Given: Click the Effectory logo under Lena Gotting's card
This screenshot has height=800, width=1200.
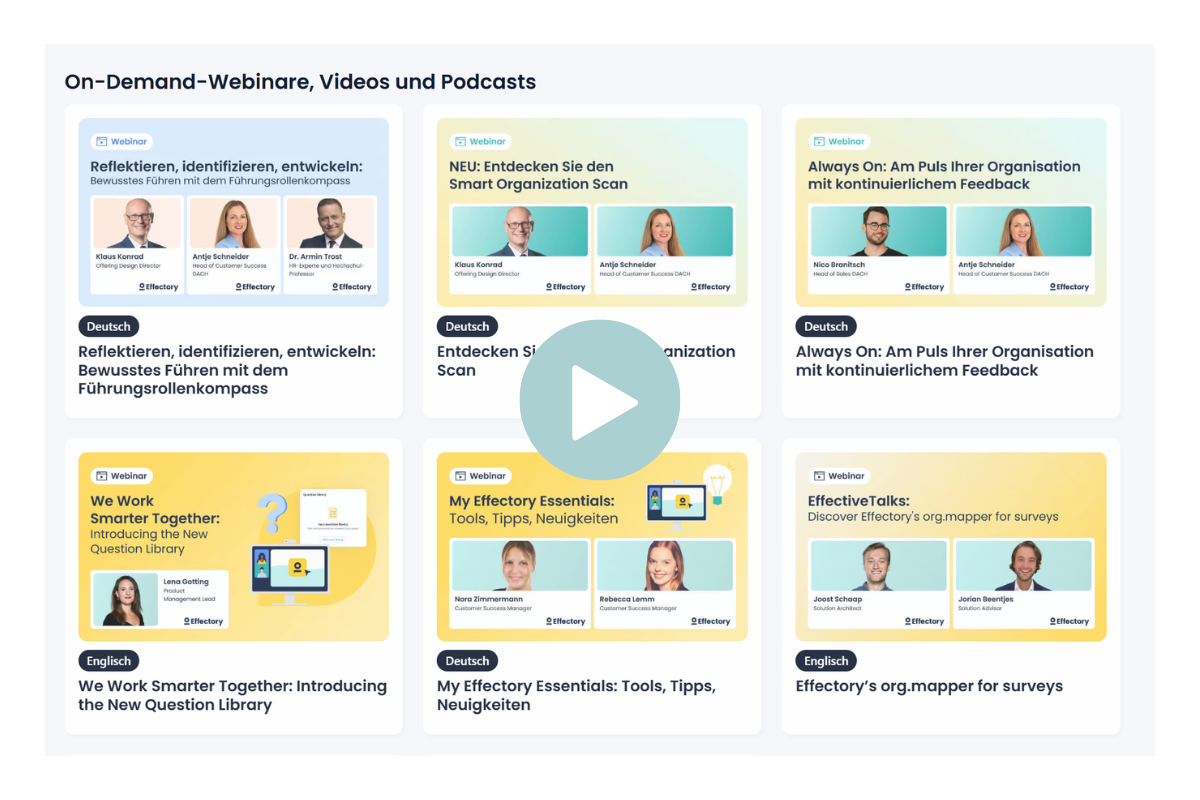Looking at the screenshot, I should pyautogui.click(x=203, y=621).
